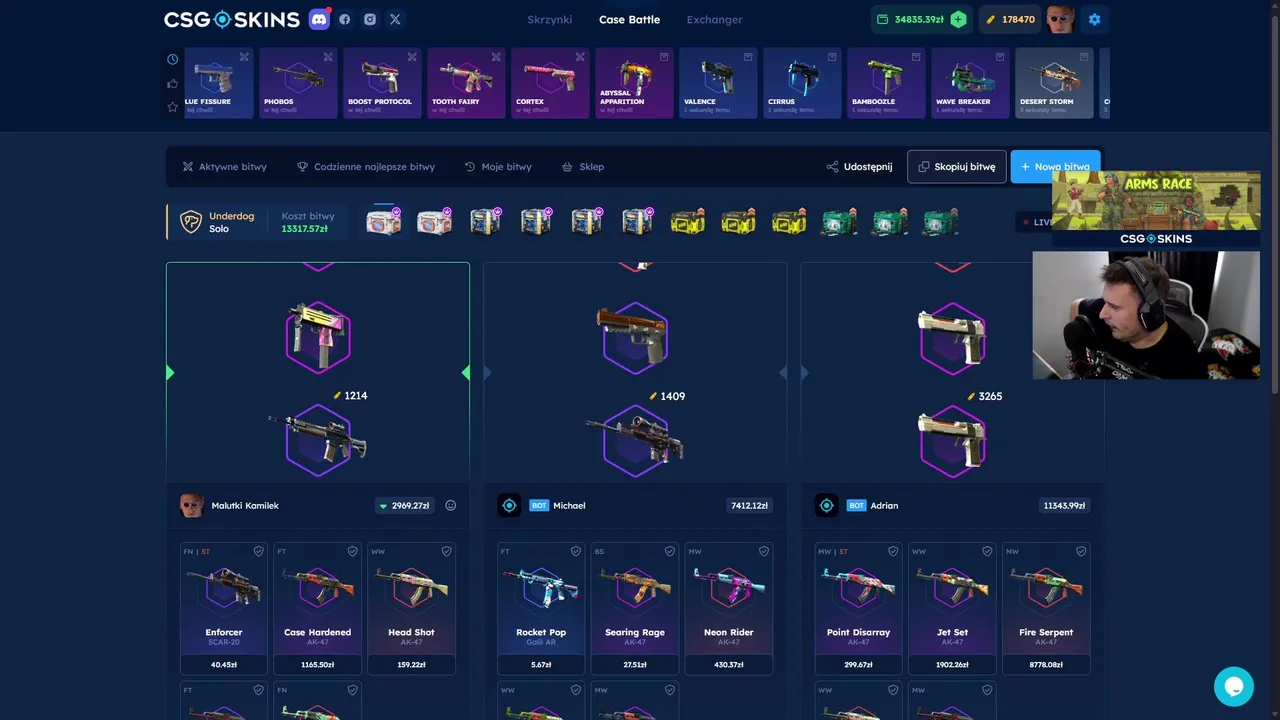Click Michael's total 7412.12zł
The image size is (1280, 720).
pyautogui.click(x=750, y=506)
